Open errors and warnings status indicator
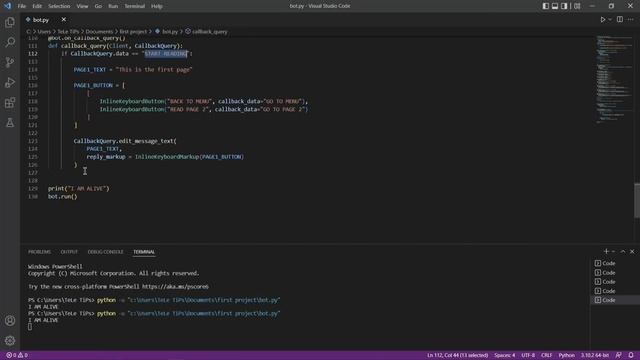 click(17, 355)
